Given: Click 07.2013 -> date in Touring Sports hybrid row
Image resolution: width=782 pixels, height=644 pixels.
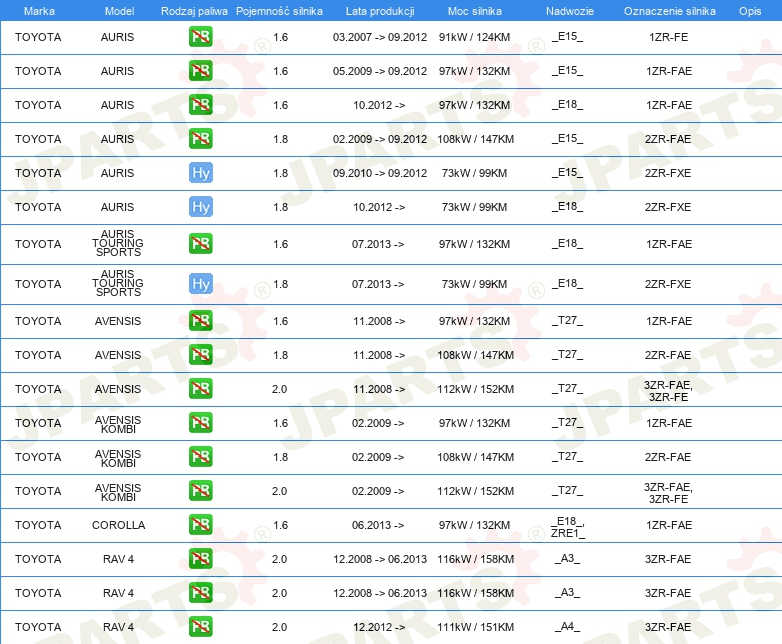Looking at the screenshot, I should (x=378, y=284).
